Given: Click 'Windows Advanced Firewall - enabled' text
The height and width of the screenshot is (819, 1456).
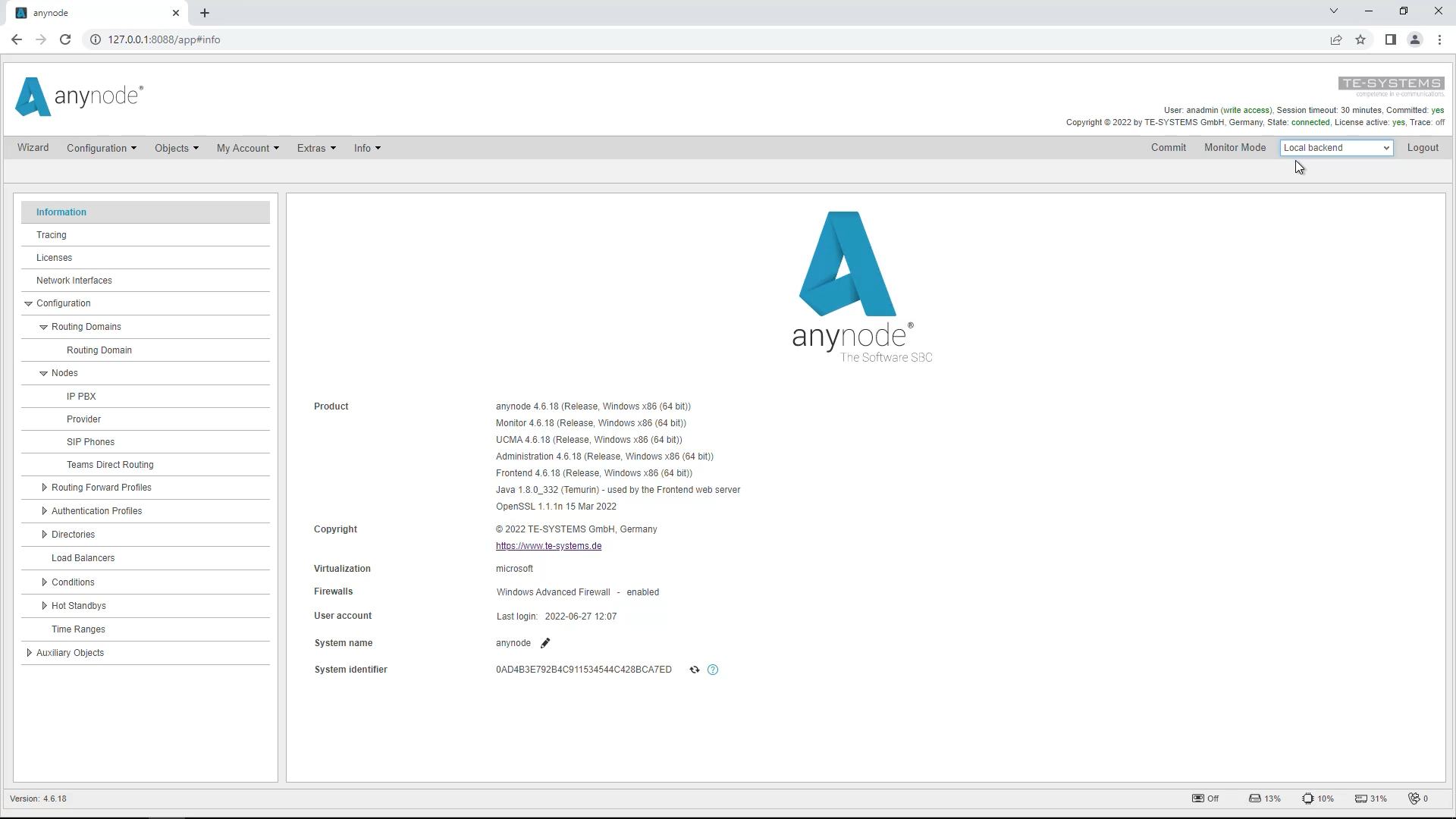Looking at the screenshot, I should 578,592.
